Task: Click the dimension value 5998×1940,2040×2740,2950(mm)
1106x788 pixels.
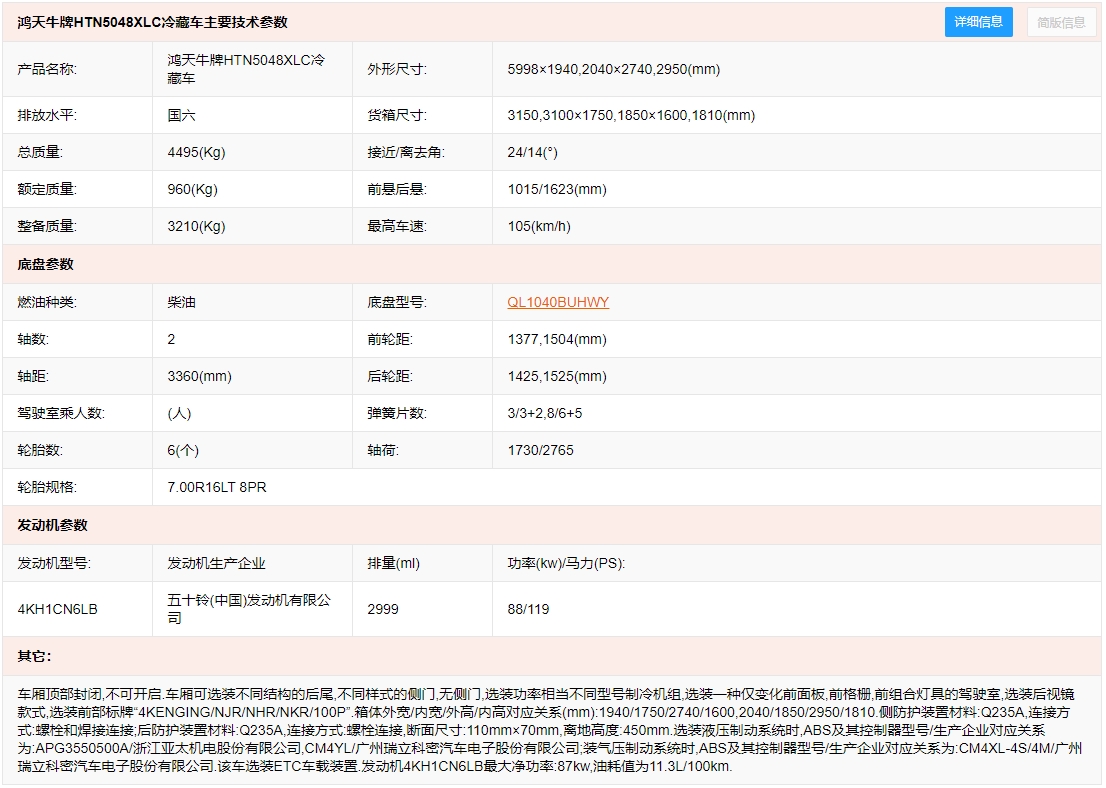Action: pos(614,69)
